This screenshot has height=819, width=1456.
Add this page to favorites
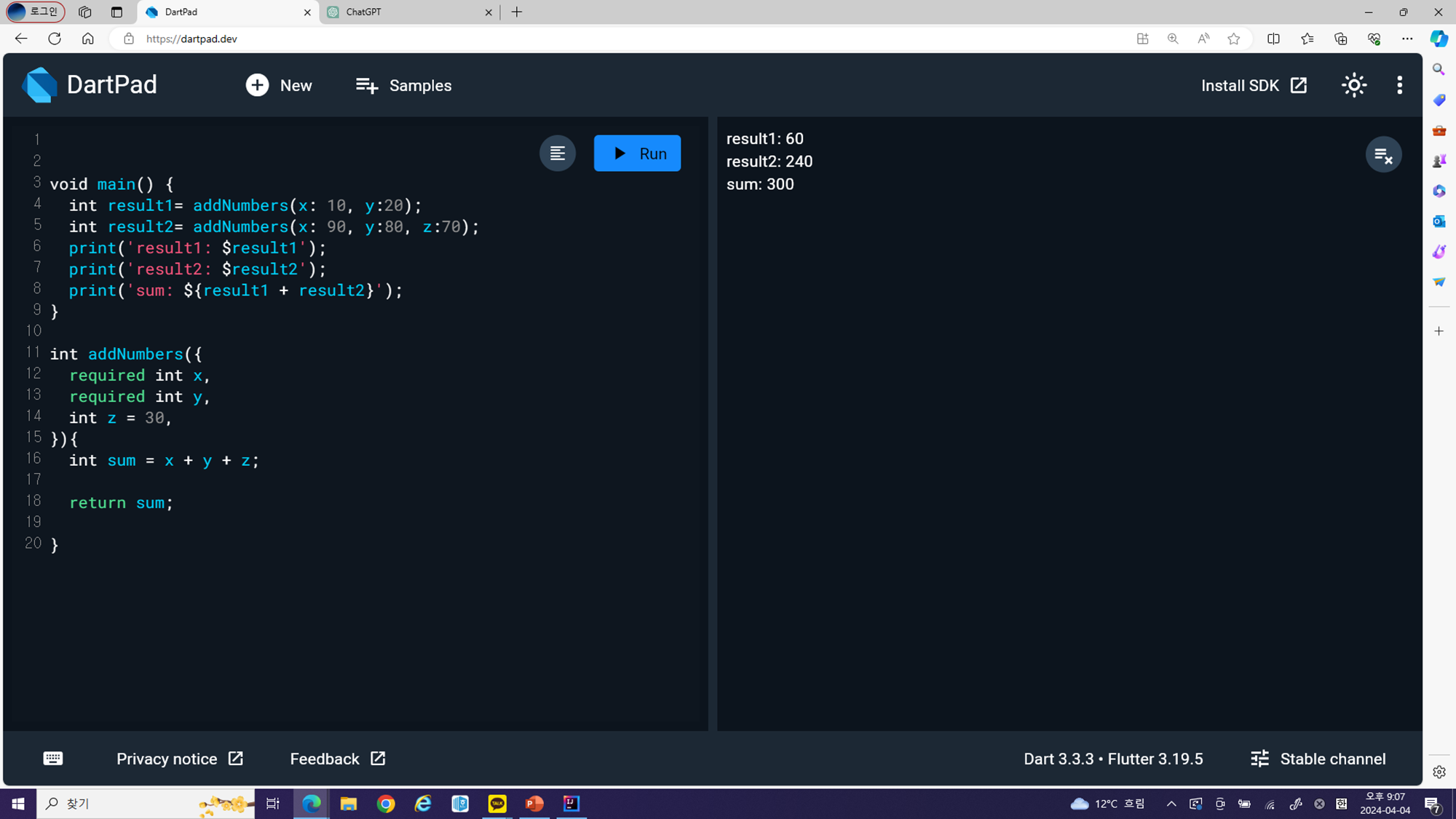click(1233, 39)
